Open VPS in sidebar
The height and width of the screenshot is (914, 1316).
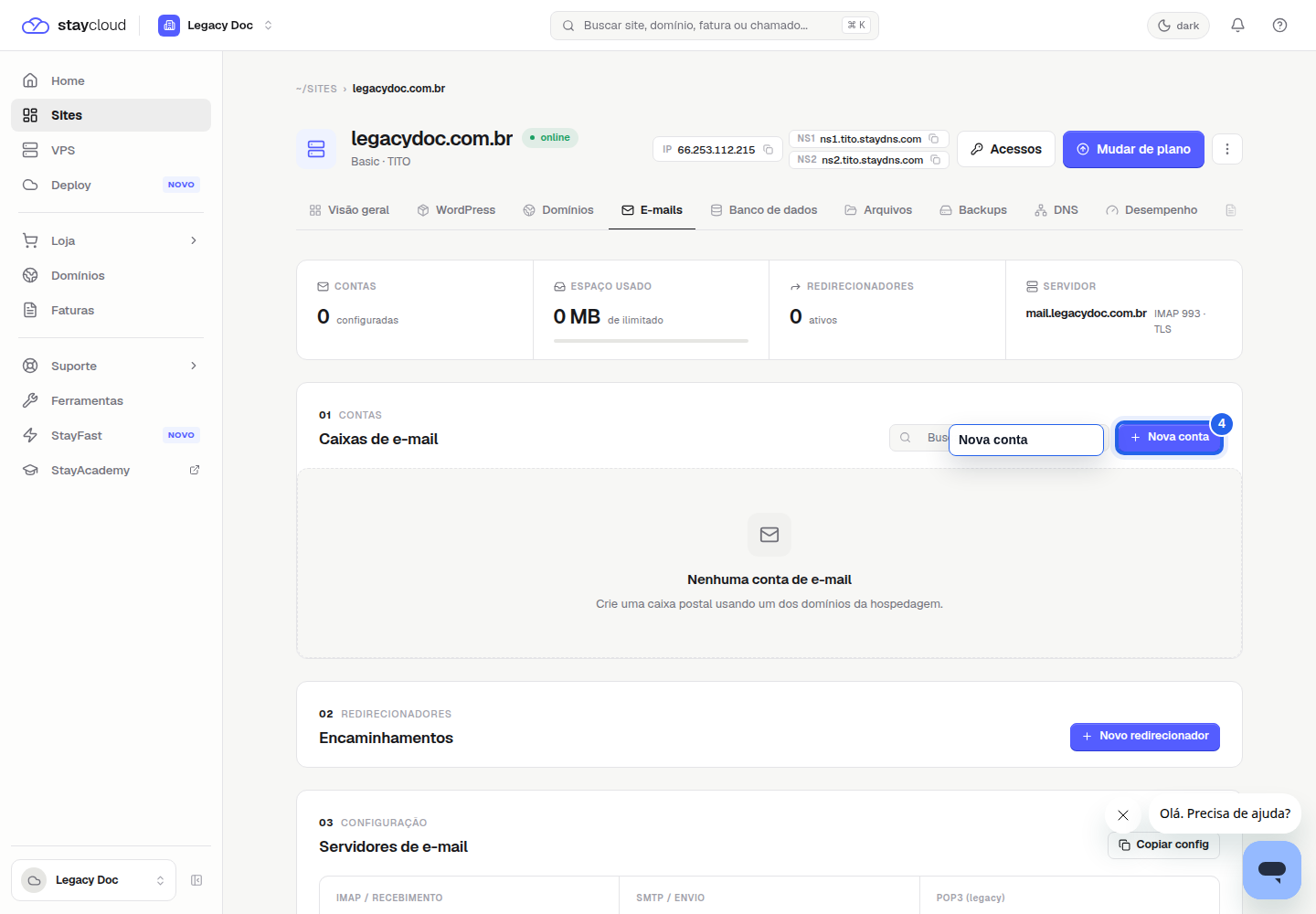coord(111,150)
